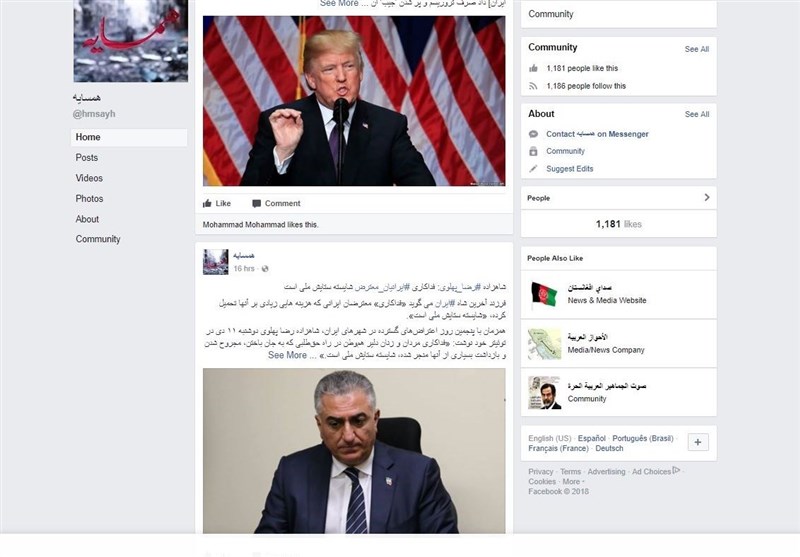Screen dimensions: 800x557
Task: Open the Videos tab in the left sidebar
Action: (x=89, y=178)
